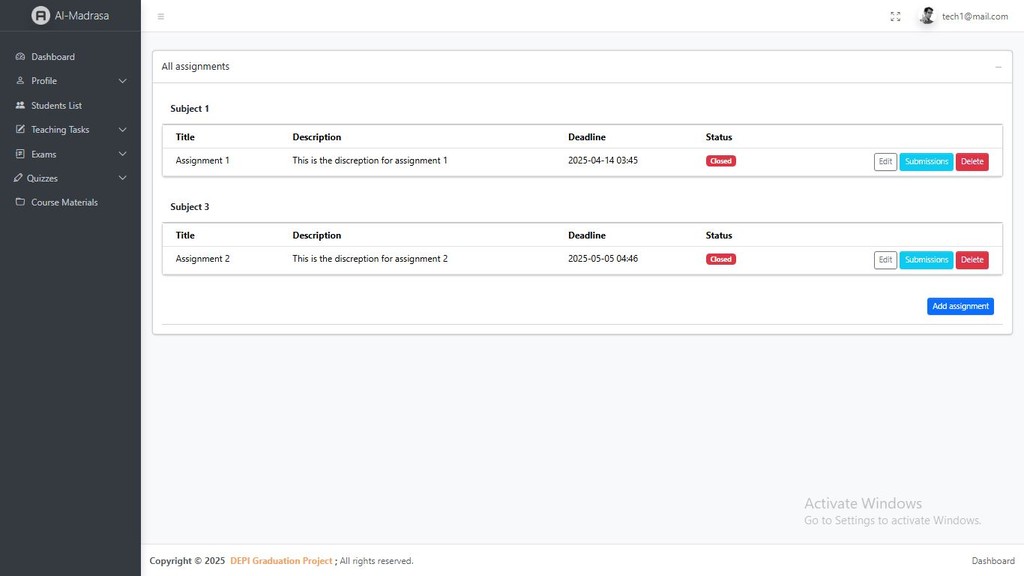Delete Assignment 1
This screenshot has width=1024, height=576.
click(x=971, y=161)
